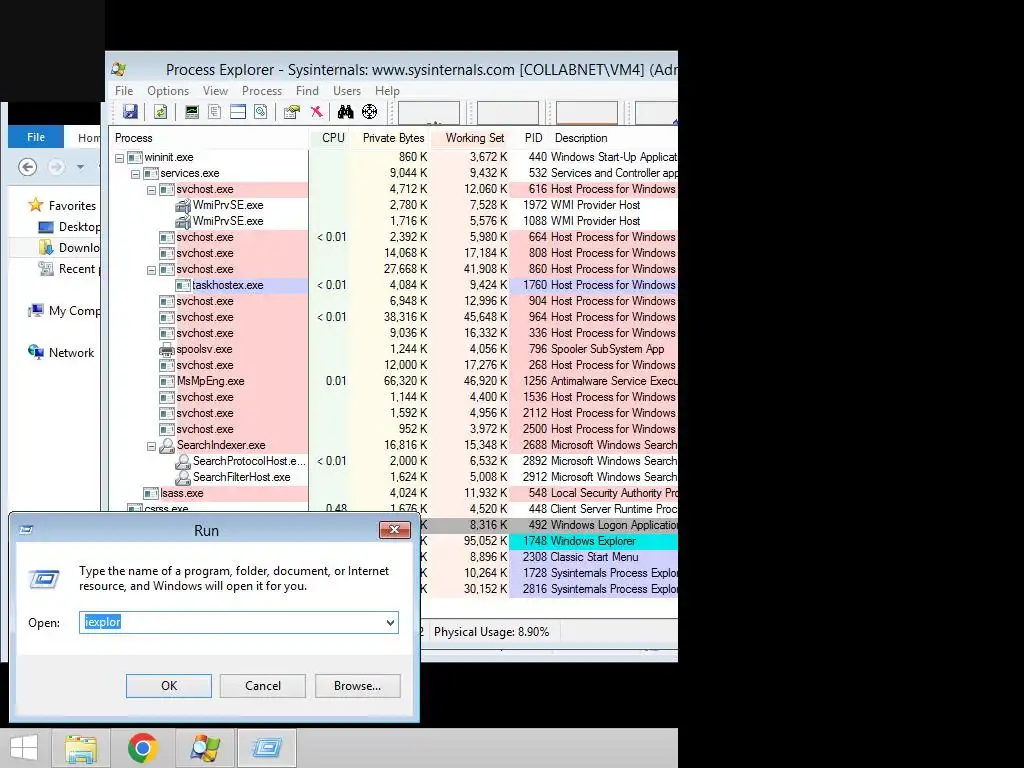
Task: Click the icon beside SearchIndexer.exe
Action: pos(167,445)
